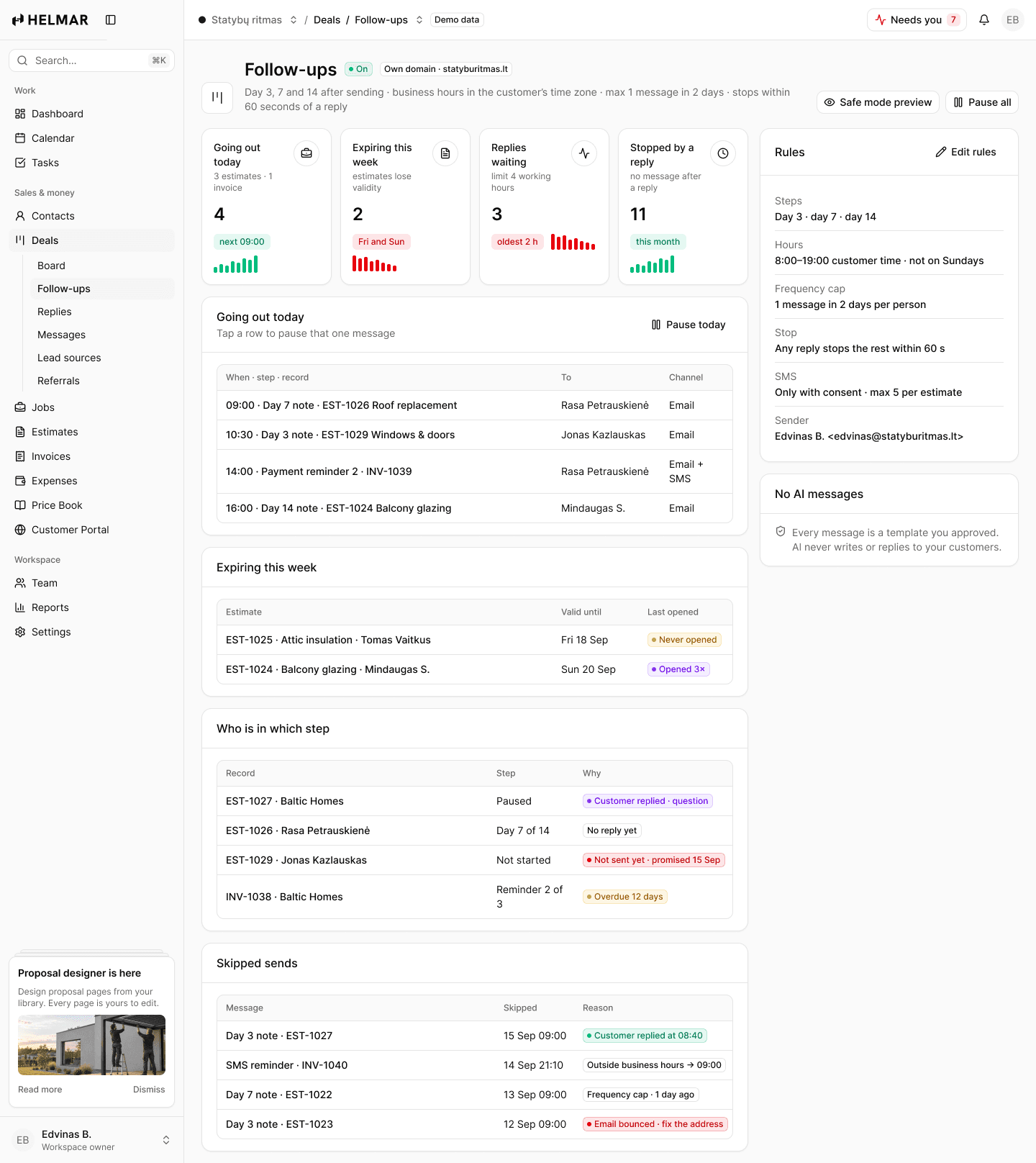Click the briefcase icon on Going out today card

(x=306, y=153)
